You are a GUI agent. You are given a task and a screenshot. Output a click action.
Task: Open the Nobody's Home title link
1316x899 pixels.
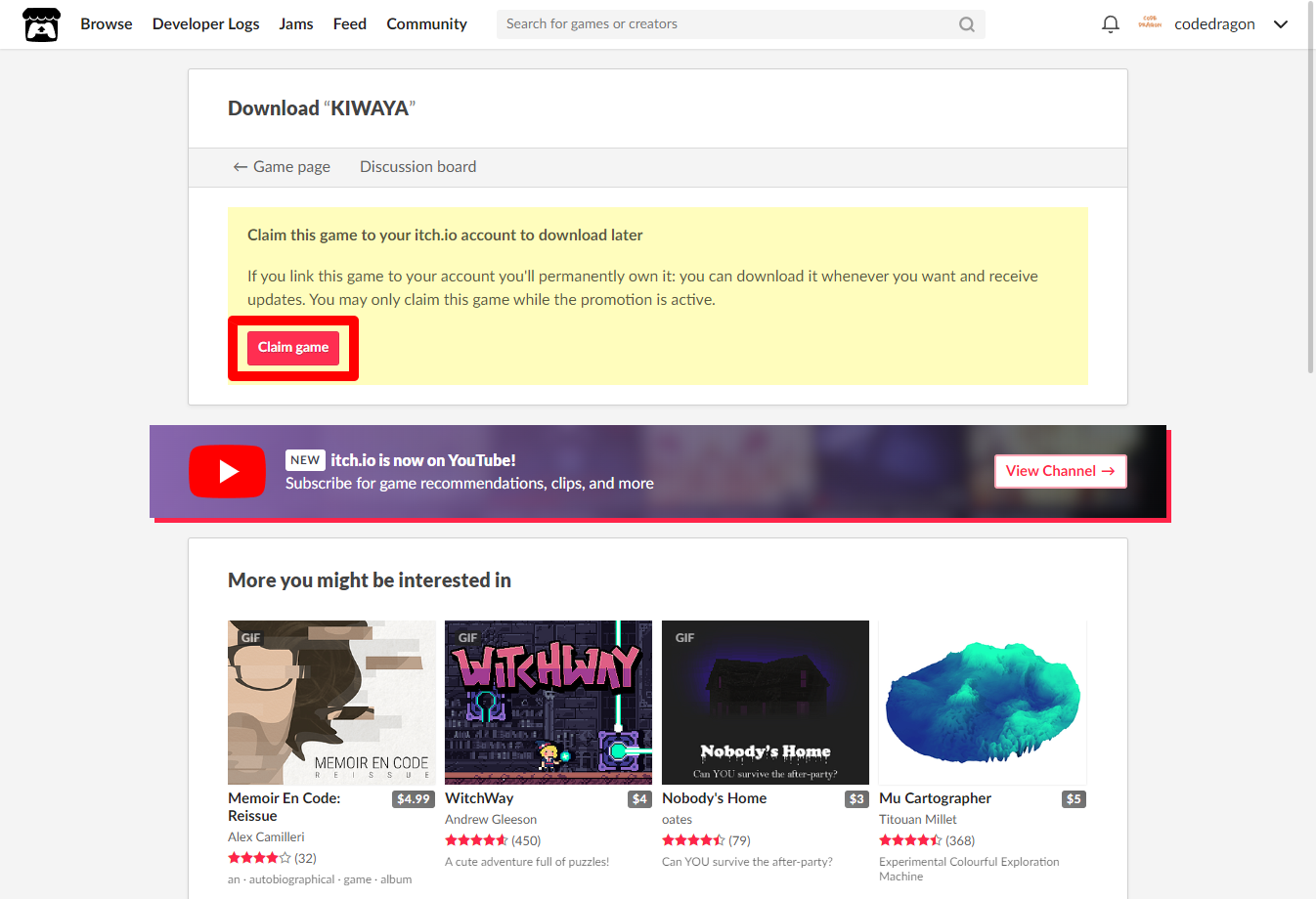point(714,798)
